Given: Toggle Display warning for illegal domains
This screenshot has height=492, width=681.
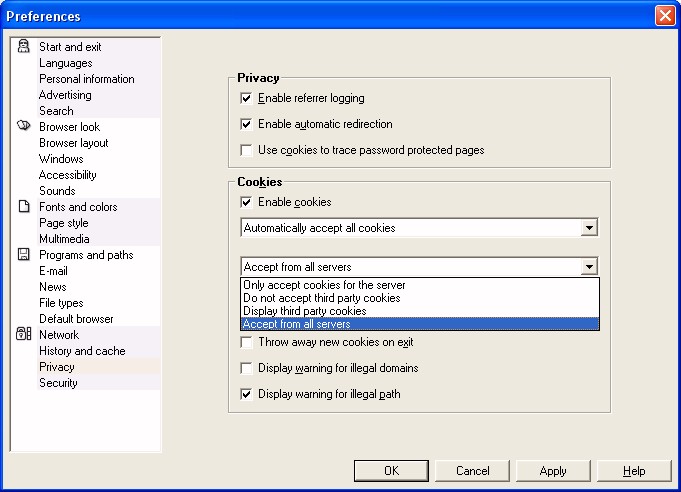Looking at the screenshot, I should 247,368.
